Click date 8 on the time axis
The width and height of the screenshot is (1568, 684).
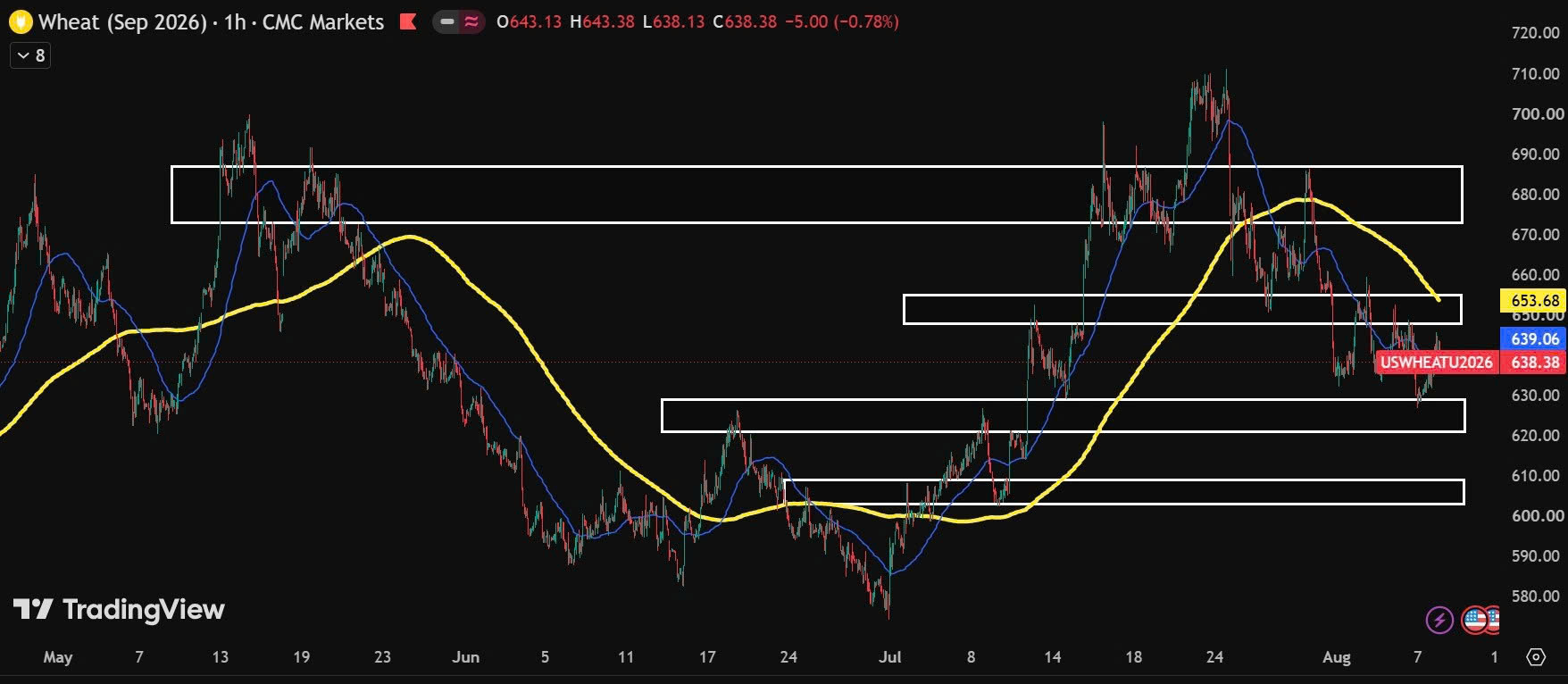coord(971,657)
